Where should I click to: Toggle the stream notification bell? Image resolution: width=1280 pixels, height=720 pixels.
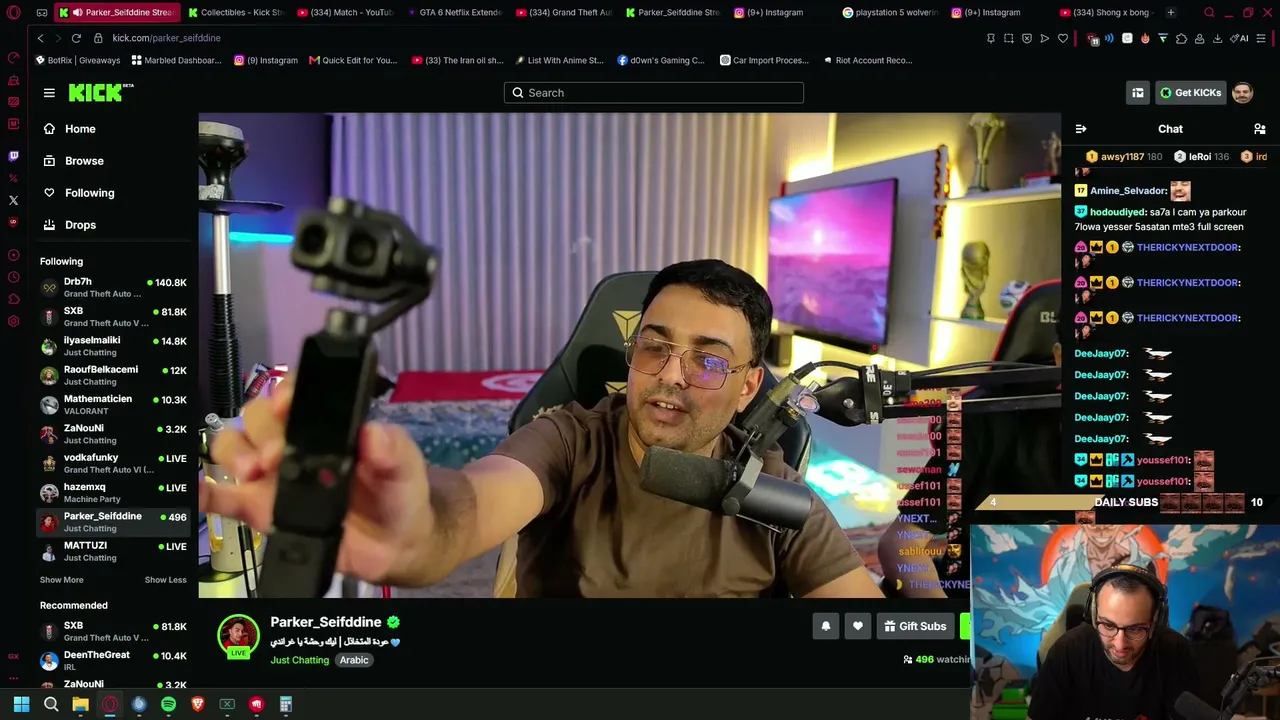[826, 626]
